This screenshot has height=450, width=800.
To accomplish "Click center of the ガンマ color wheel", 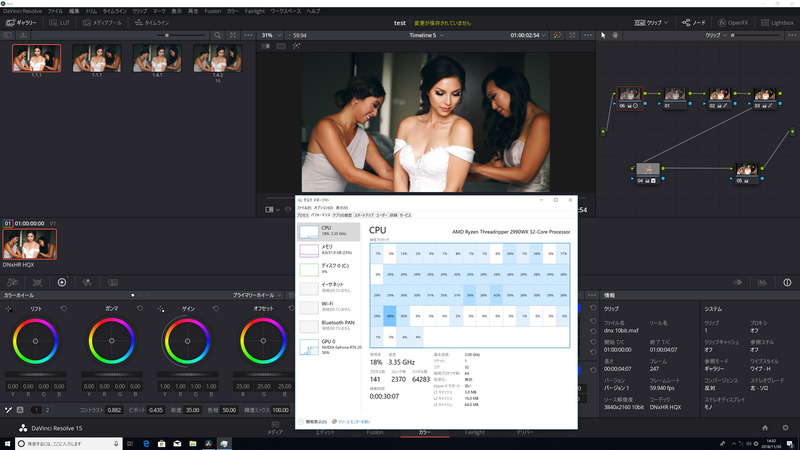I will click(111, 341).
